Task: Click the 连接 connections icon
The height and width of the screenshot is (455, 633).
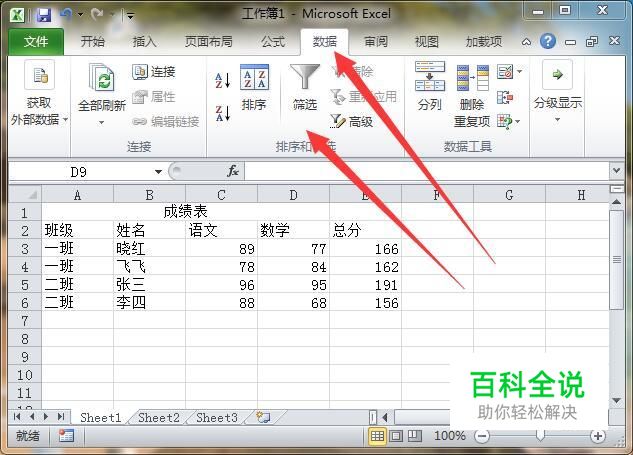Action: pos(140,72)
